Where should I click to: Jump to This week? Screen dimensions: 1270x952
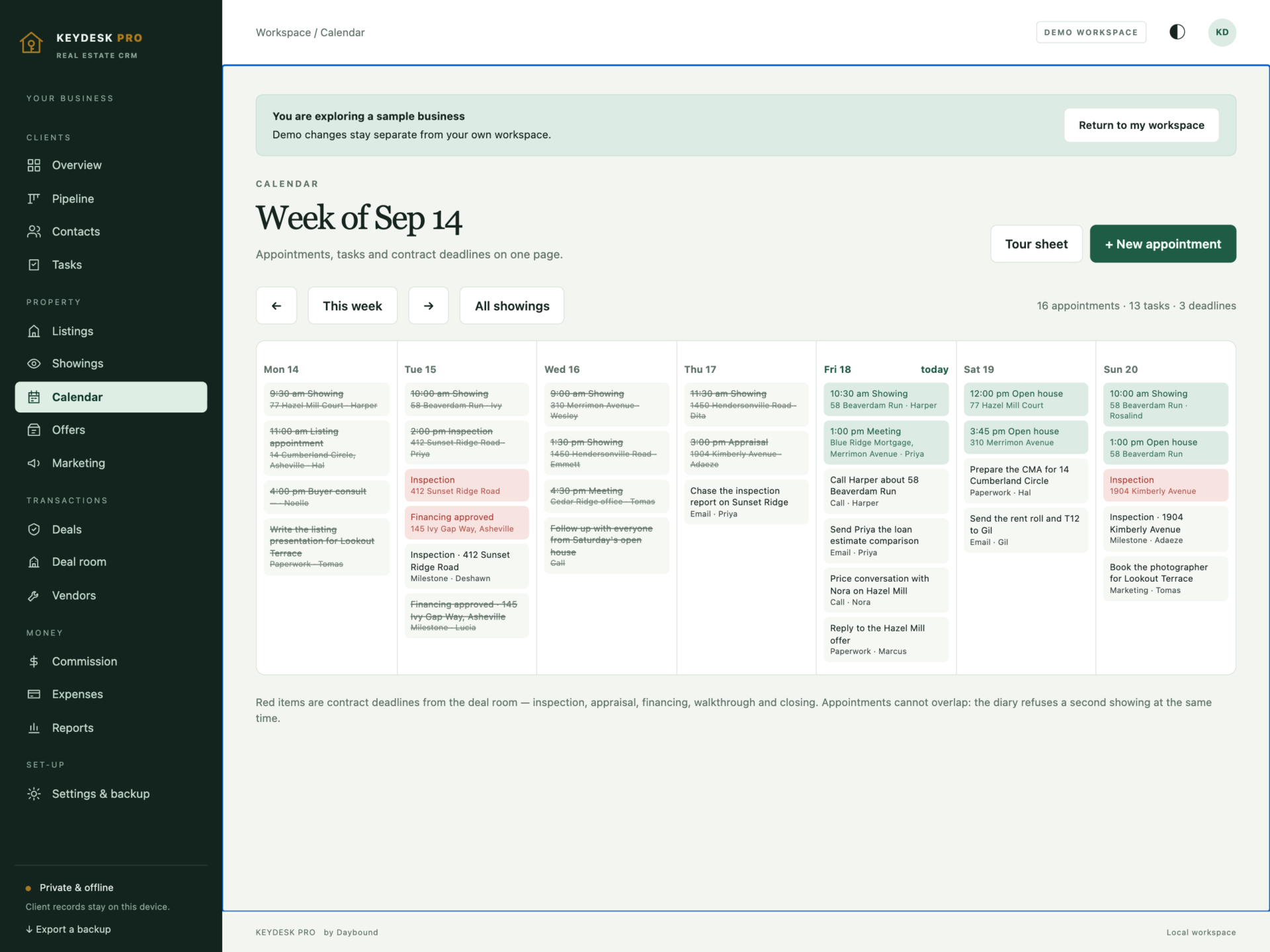[x=353, y=305]
